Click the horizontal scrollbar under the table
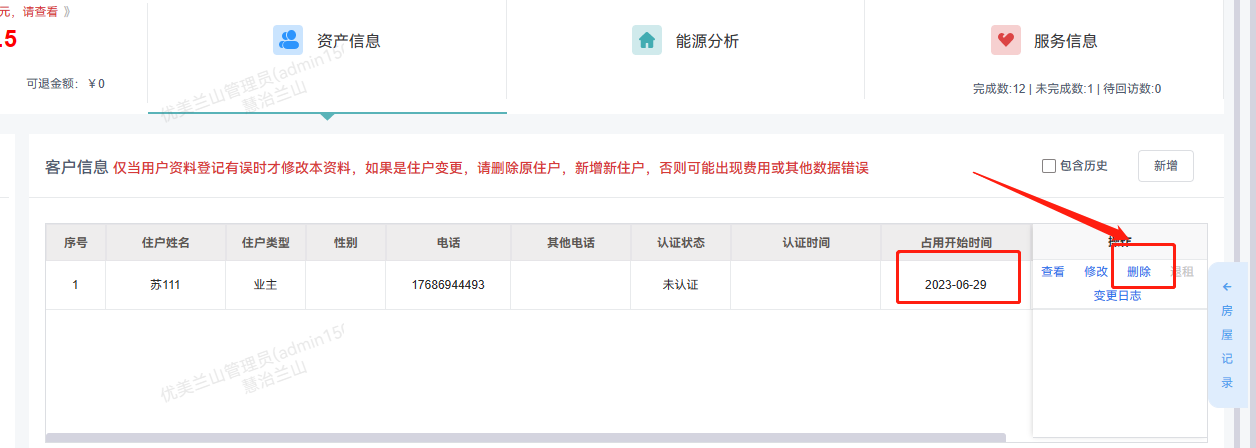The width and height of the screenshot is (1256, 448). click(526, 438)
